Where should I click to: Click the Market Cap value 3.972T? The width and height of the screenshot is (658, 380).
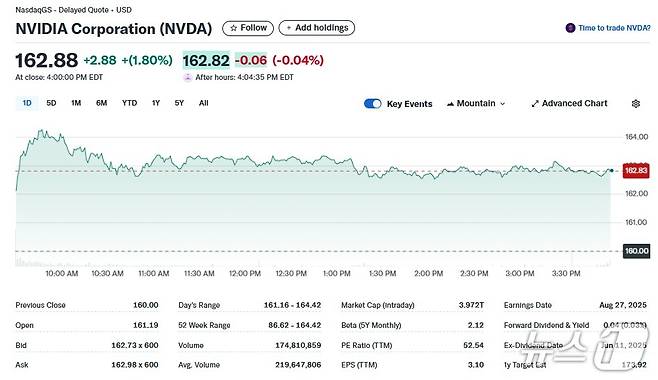(471, 305)
